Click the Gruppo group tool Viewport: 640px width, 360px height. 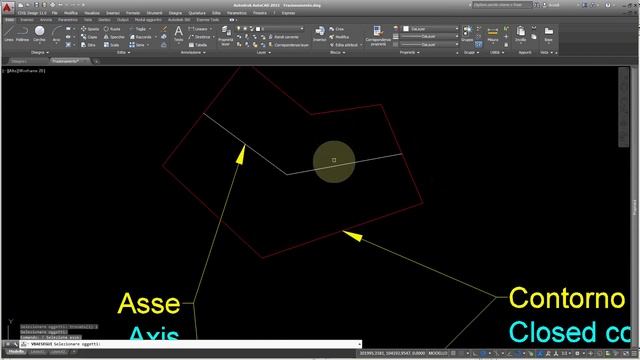click(467, 34)
